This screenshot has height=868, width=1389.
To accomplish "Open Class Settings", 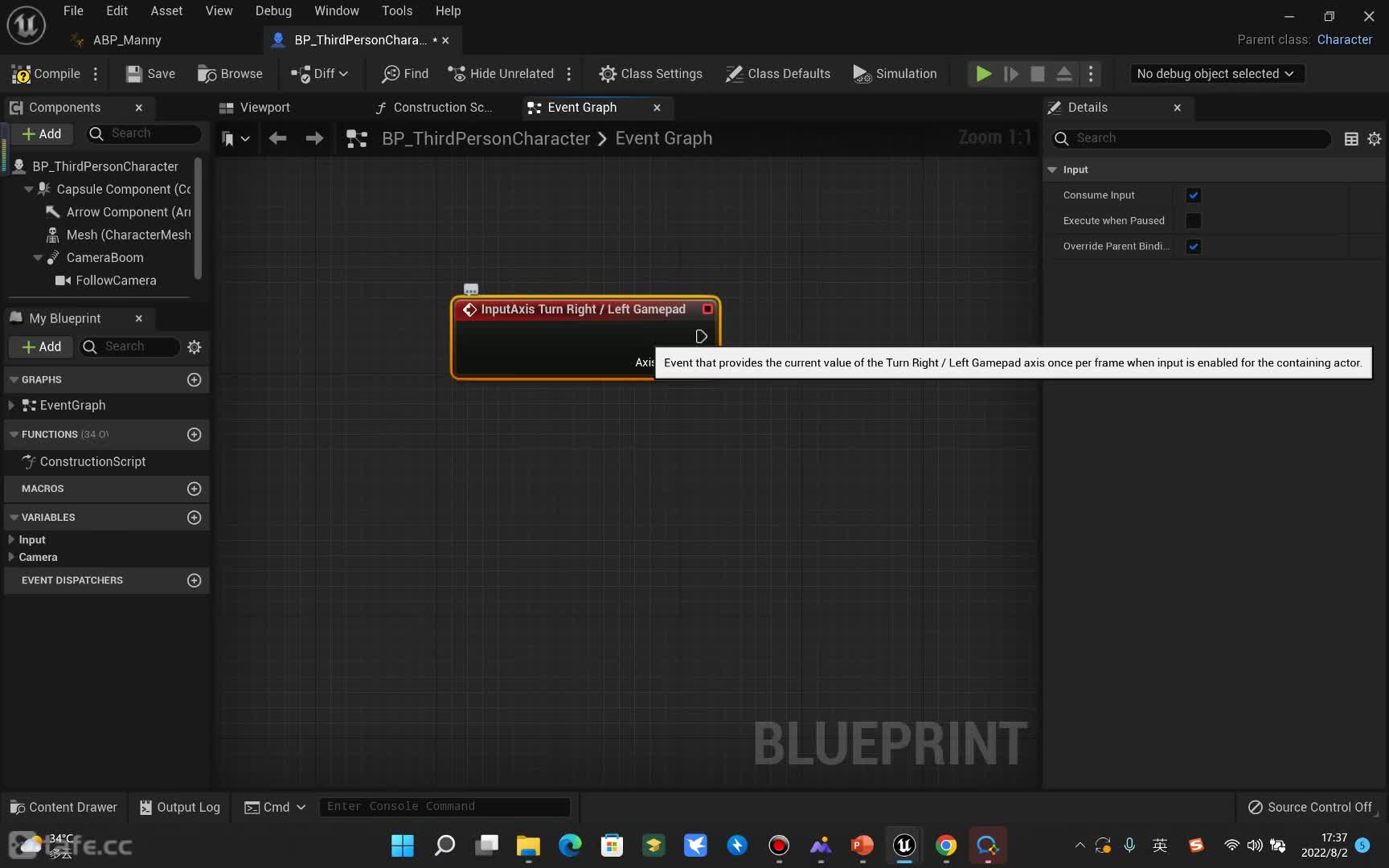I will [x=650, y=74].
